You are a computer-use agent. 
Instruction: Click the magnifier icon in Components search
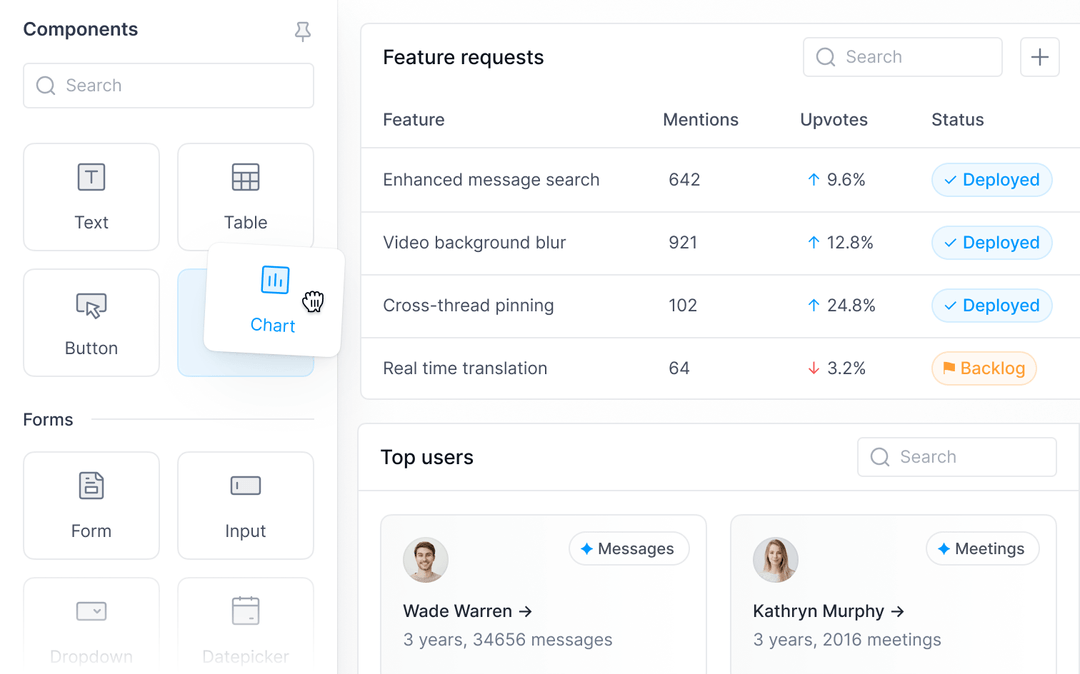tap(45, 86)
